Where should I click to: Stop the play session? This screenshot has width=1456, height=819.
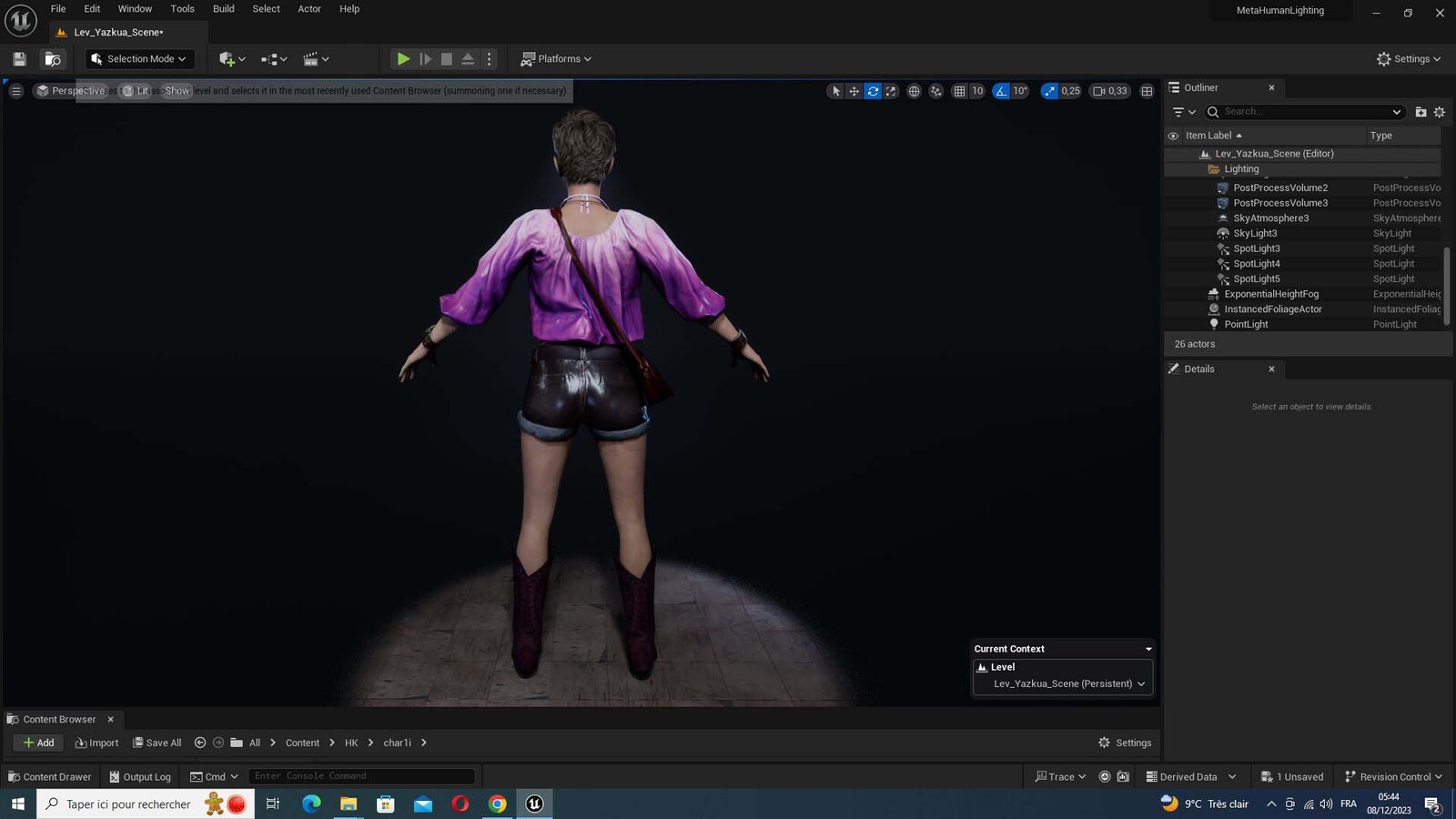(x=447, y=59)
